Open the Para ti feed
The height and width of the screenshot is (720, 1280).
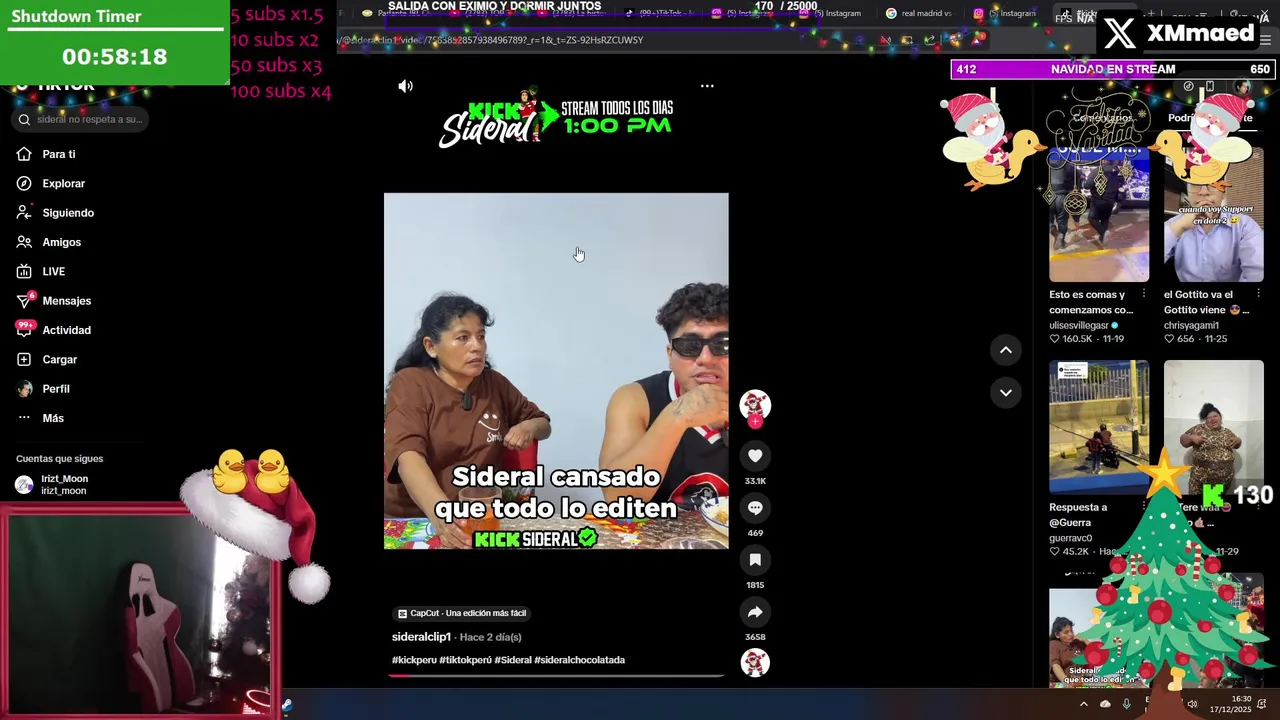click(59, 154)
